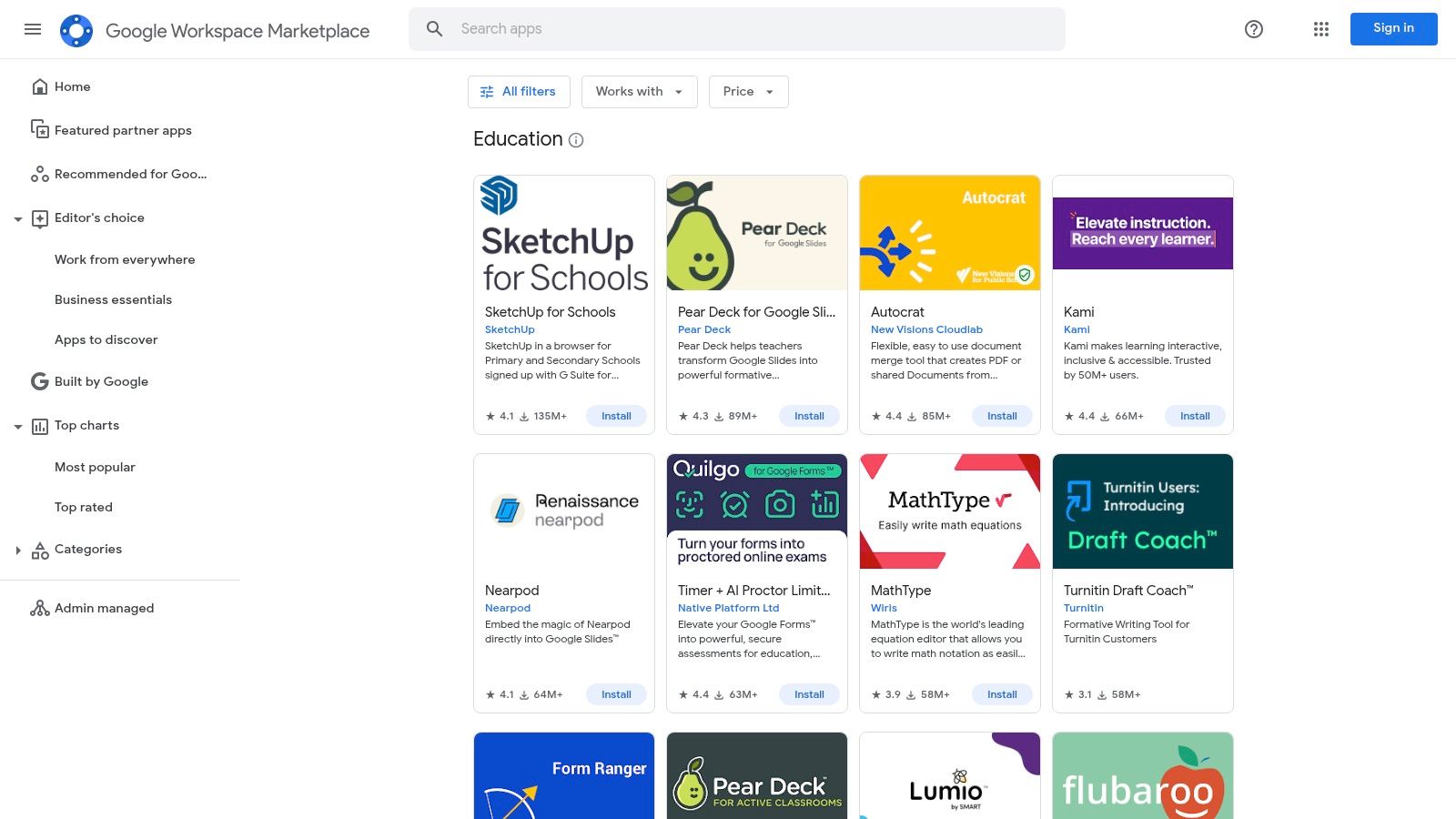Open the navigation hamburger menu
The image size is (1456, 819).
[x=33, y=29]
